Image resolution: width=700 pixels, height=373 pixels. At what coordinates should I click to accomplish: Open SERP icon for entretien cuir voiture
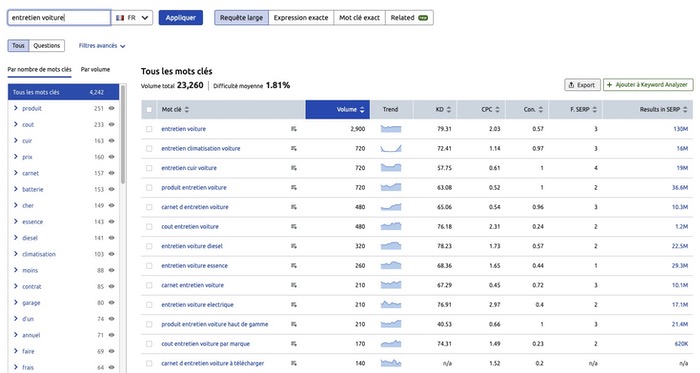click(293, 168)
